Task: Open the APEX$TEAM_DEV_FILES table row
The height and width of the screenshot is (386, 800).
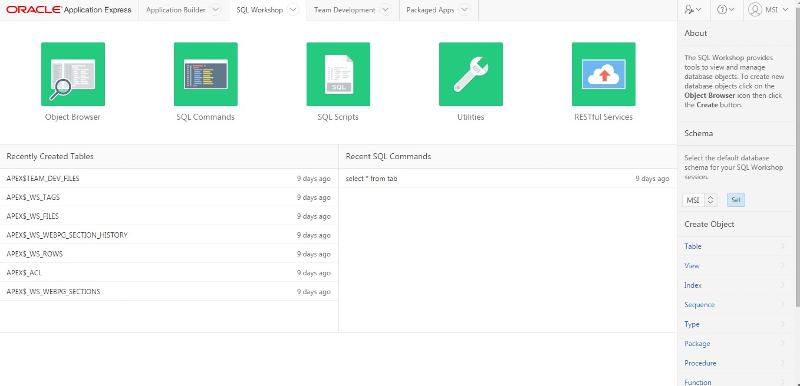Action: click(x=168, y=178)
